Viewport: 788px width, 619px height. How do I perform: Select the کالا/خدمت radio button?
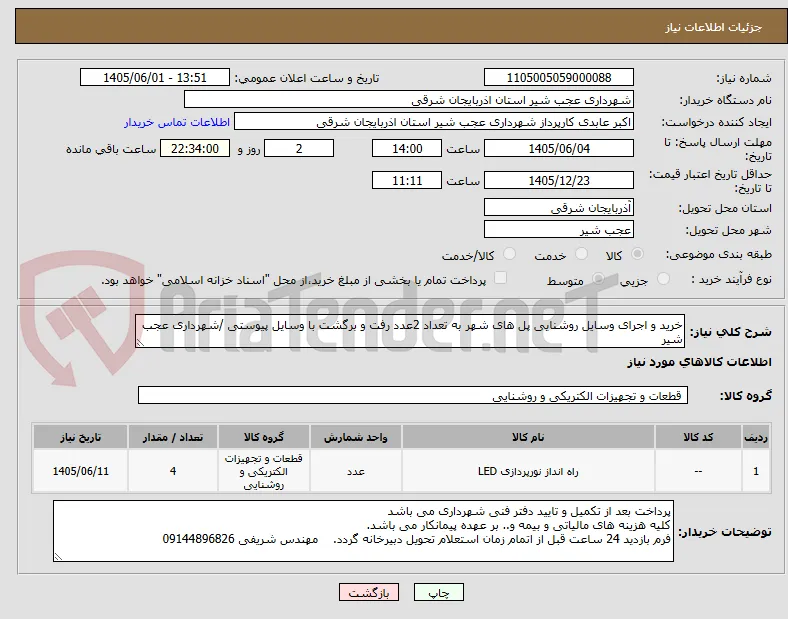click(x=510, y=254)
